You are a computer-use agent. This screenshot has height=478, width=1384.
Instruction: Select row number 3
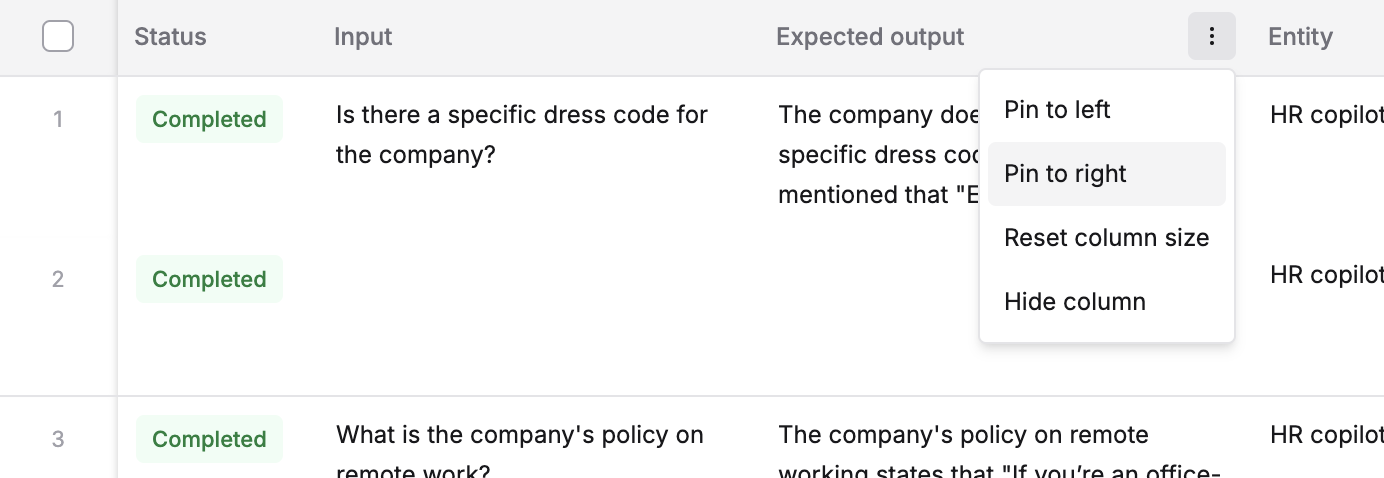[x=58, y=439]
